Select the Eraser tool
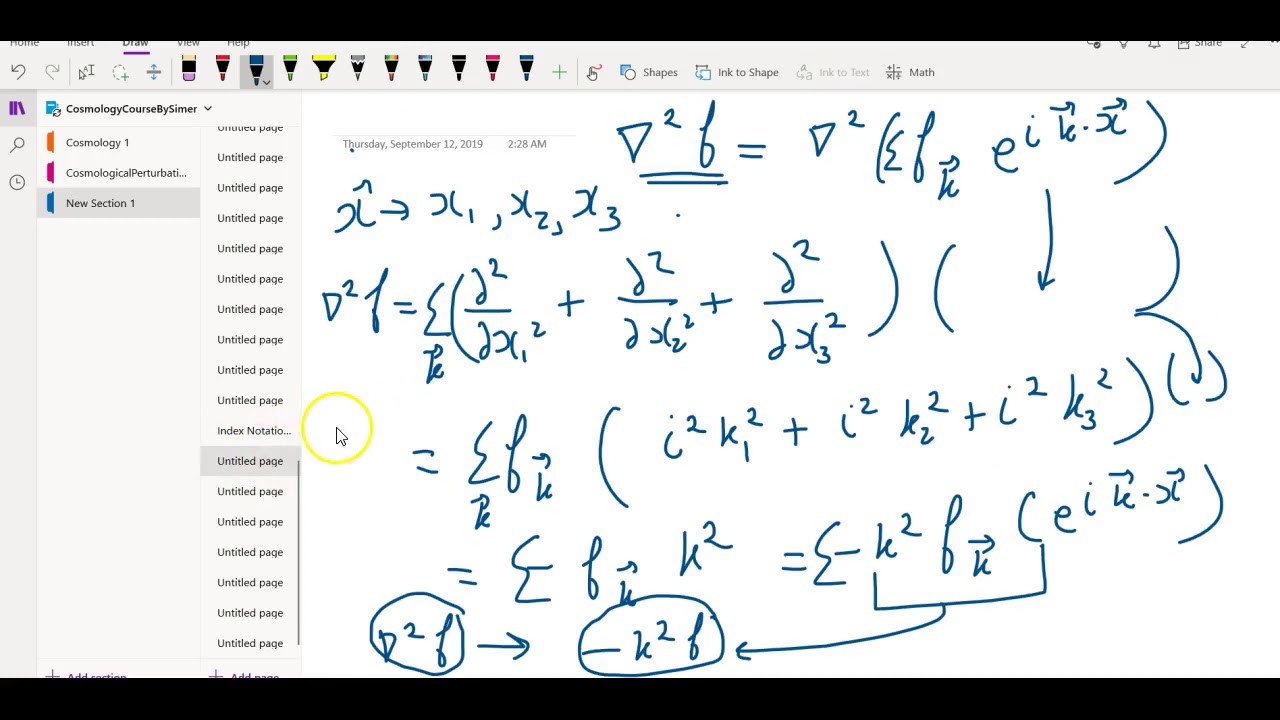1280x720 pixels. coord(188,70)
